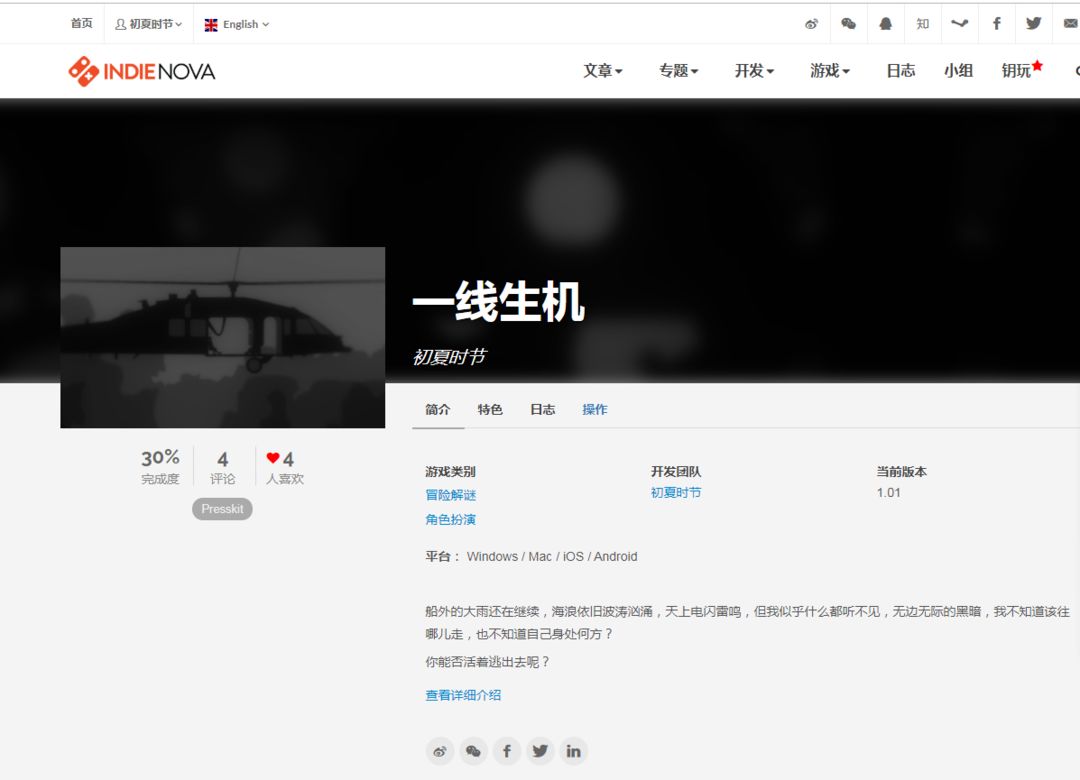Image resolution: width=1080 pixels, height=780 pixels.
Task: Open the QQ bell icon in top bar
Action: click(x=886, y=24)
